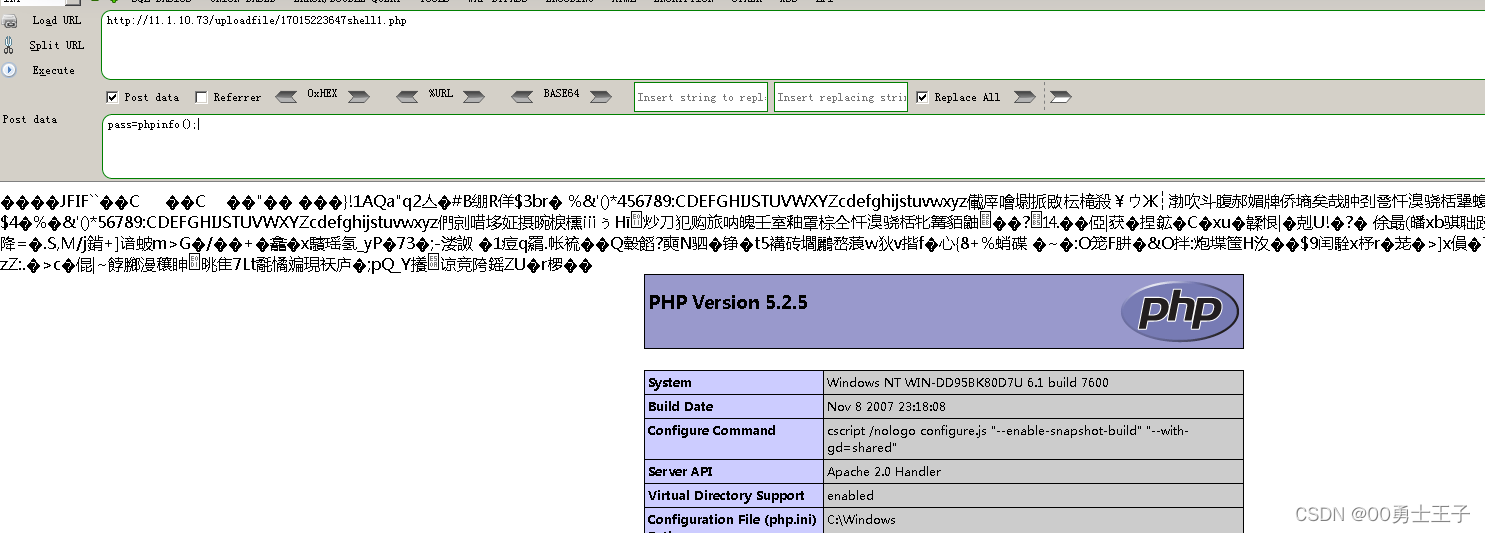This screenshot has height=533, width=1485.
Task: Click the 'Insert replacing string' field
Action: pyautogui.click(x=841, y=97)
